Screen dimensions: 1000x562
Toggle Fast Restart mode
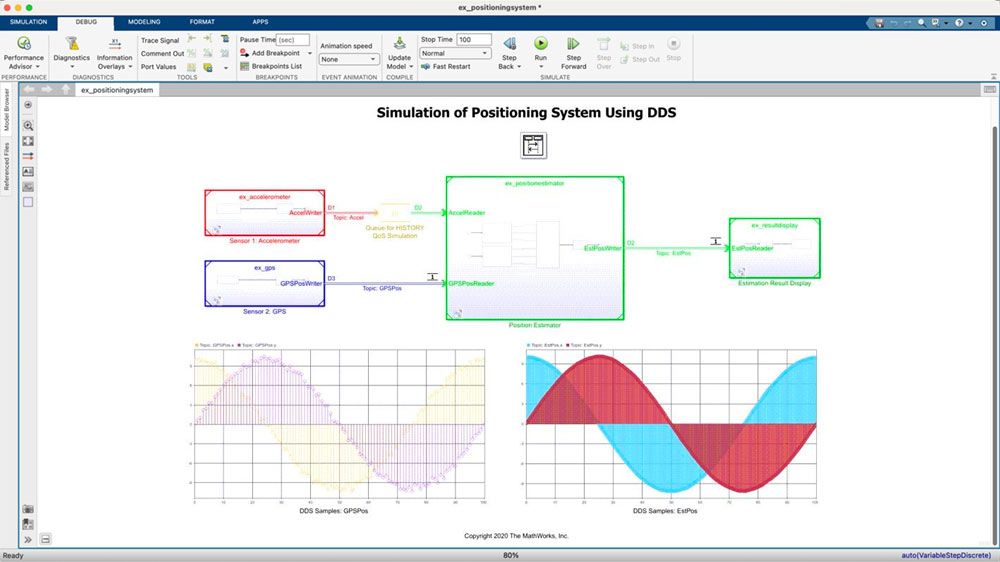445,66
